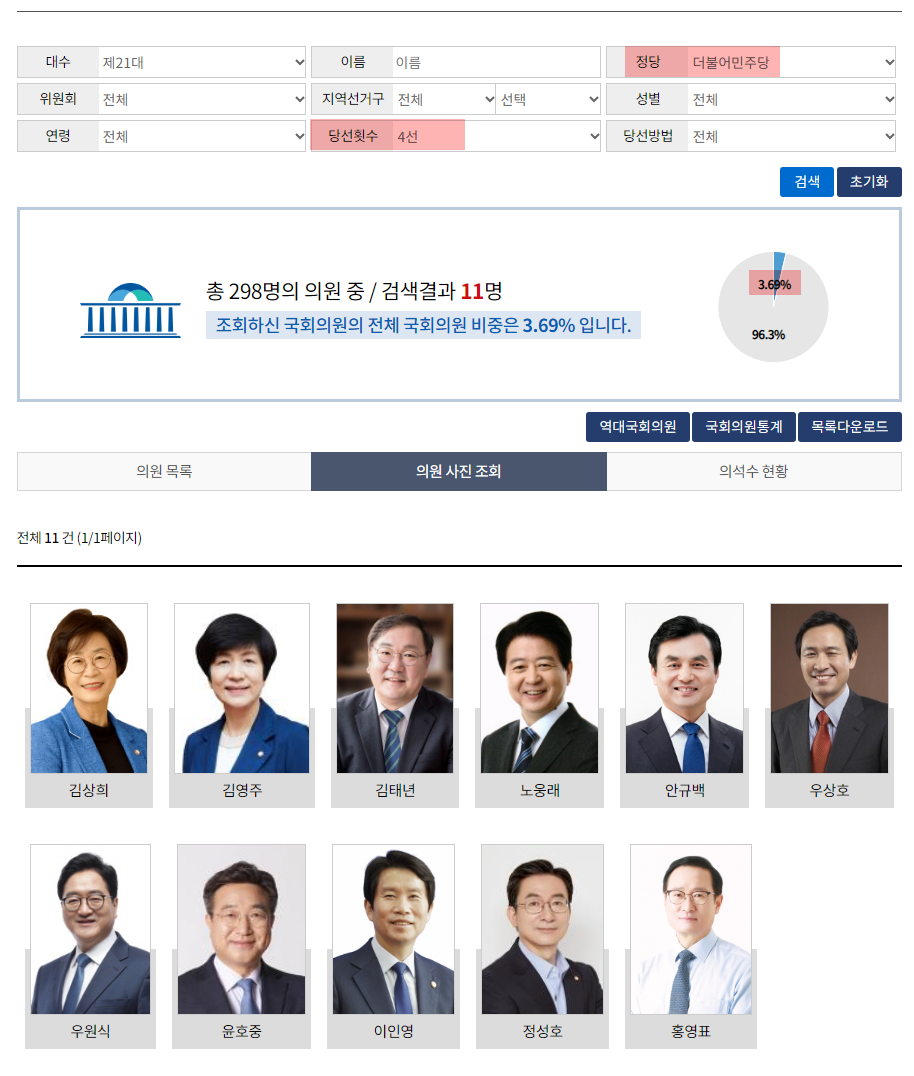Click the 홍영표 member photo

691,929
